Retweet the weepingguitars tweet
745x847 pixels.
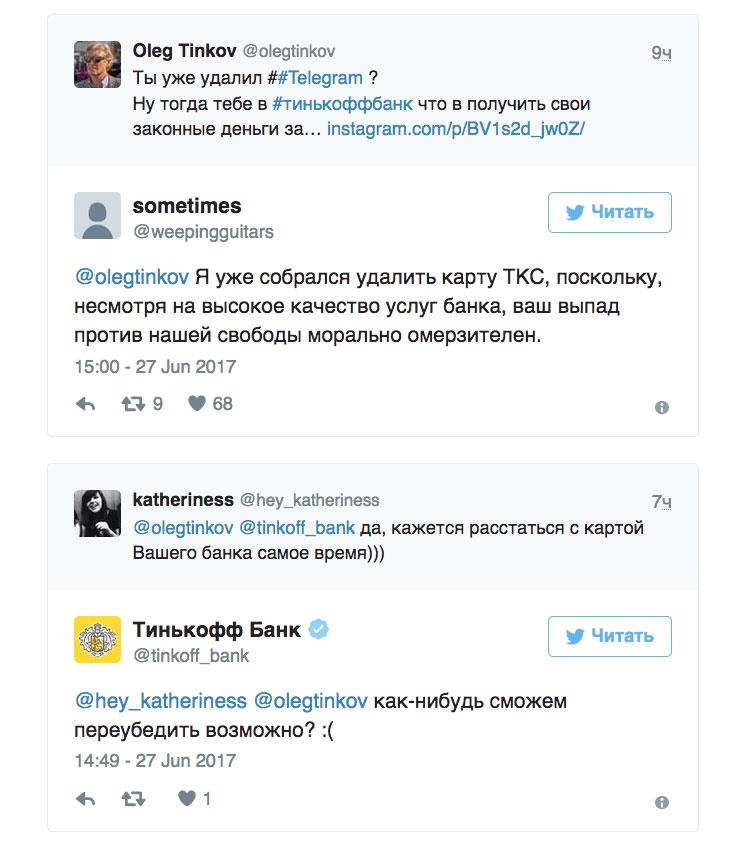point(132,404)
